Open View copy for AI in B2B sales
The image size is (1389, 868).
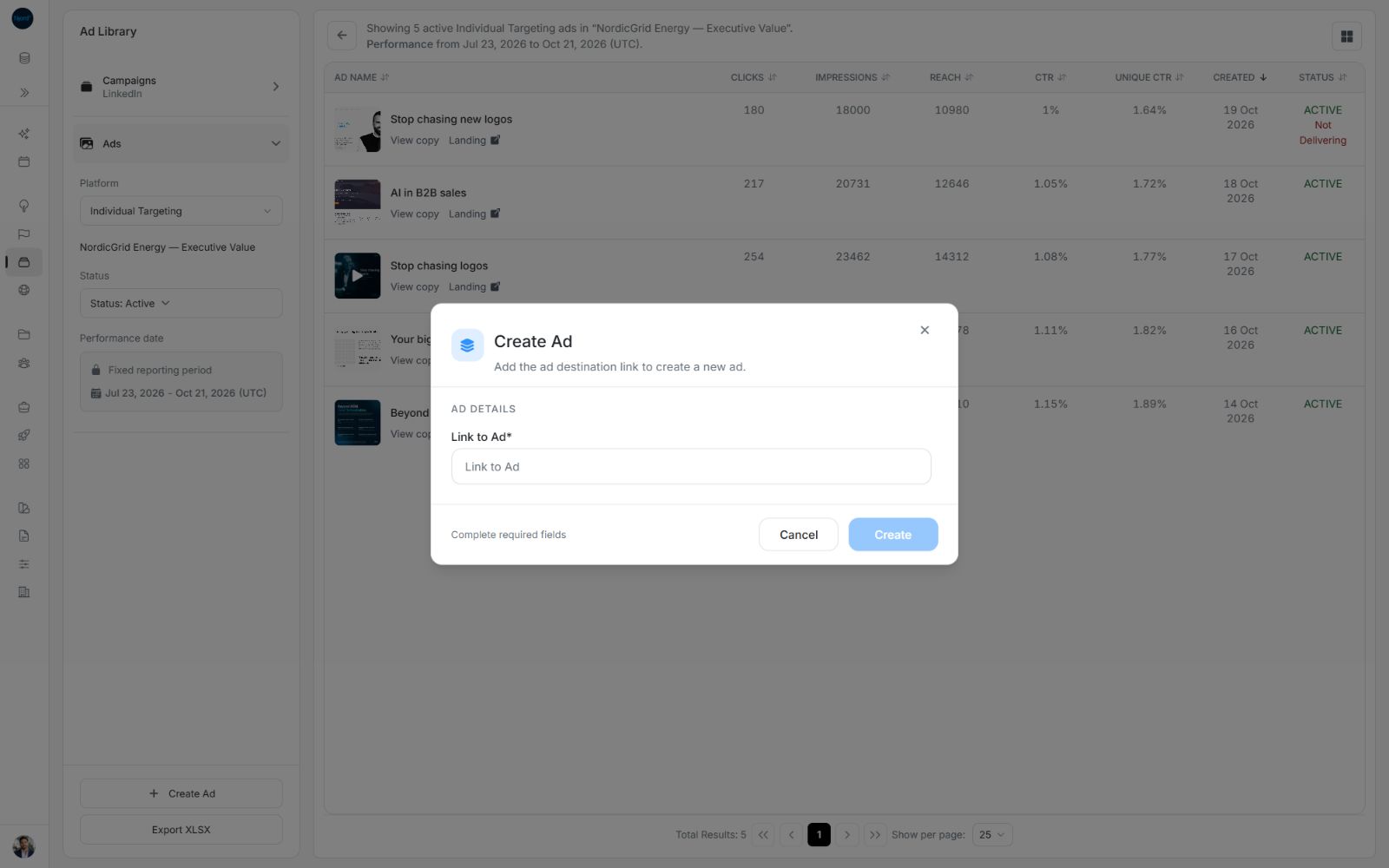pyautogui.click(x=414, y=214)
